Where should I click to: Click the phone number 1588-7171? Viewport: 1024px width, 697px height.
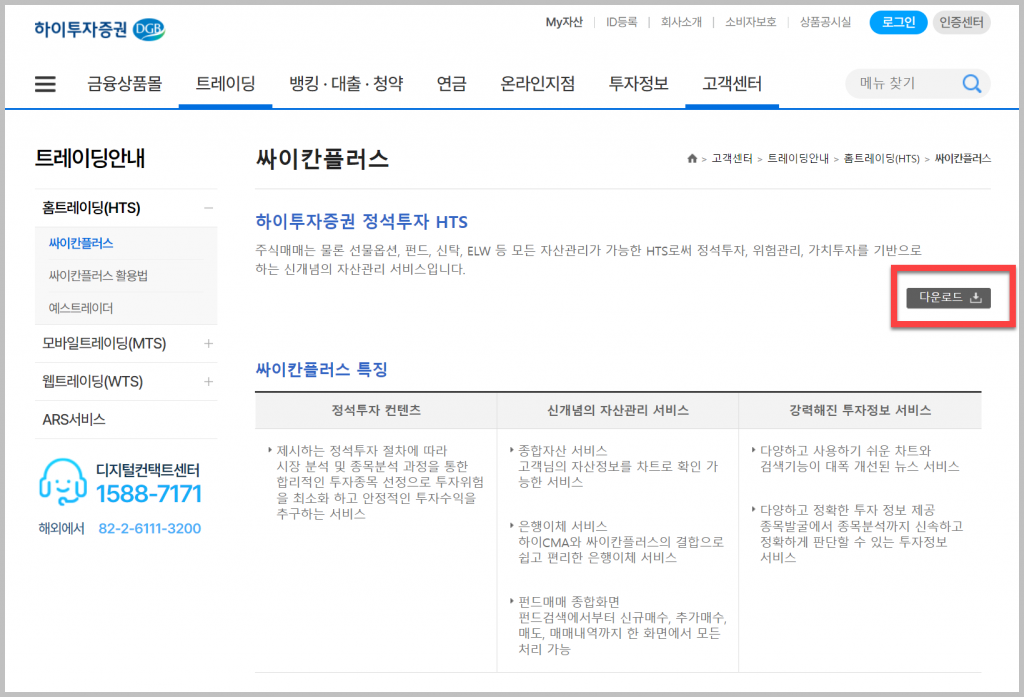coord(149,494)
